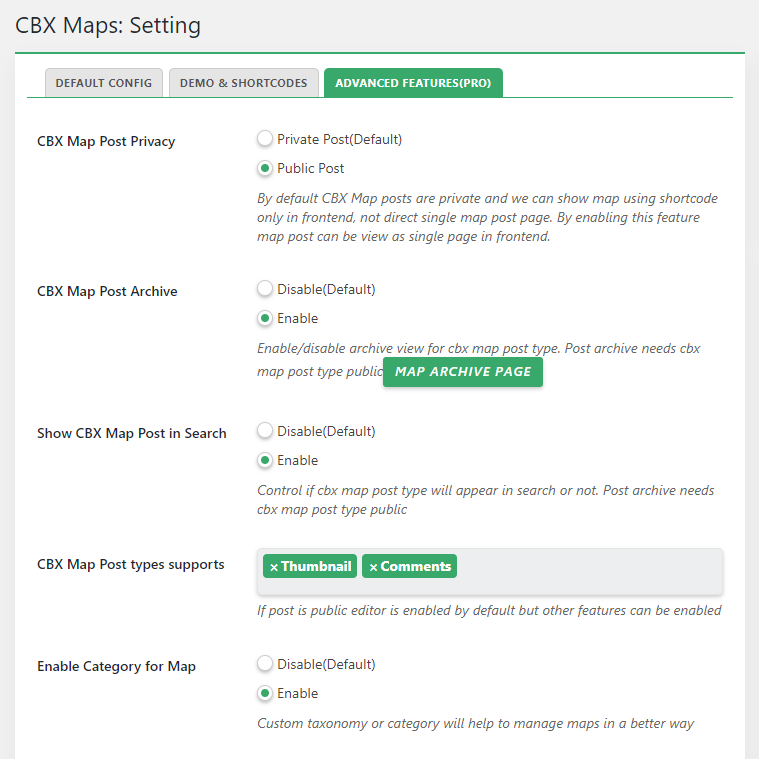Image resolution: width=759 pixels, height=759 pixels.
Task: Click the Comments tag label
Action: pos(415,566)
